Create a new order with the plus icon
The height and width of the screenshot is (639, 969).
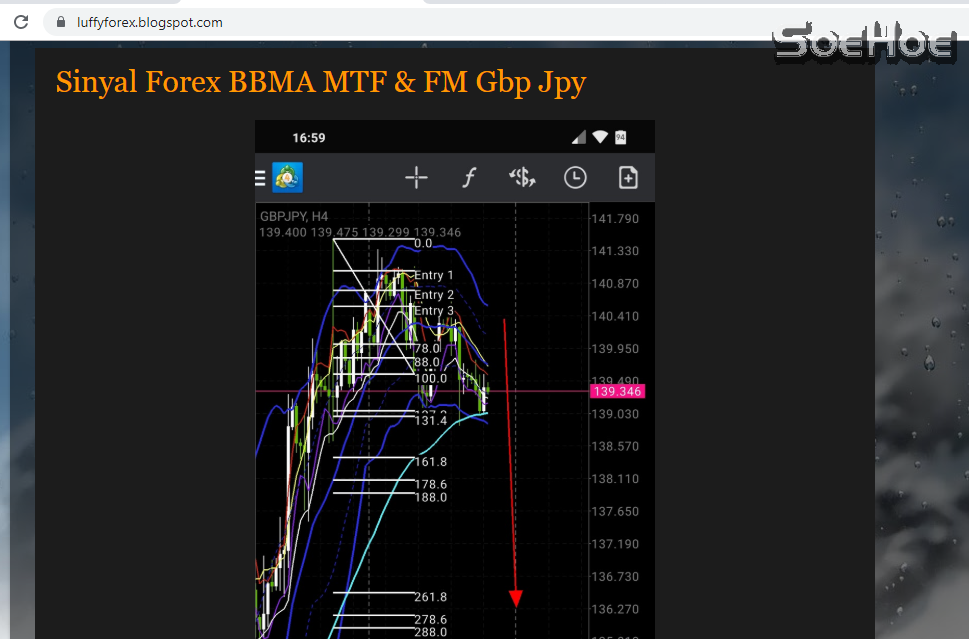coord(628,177)
